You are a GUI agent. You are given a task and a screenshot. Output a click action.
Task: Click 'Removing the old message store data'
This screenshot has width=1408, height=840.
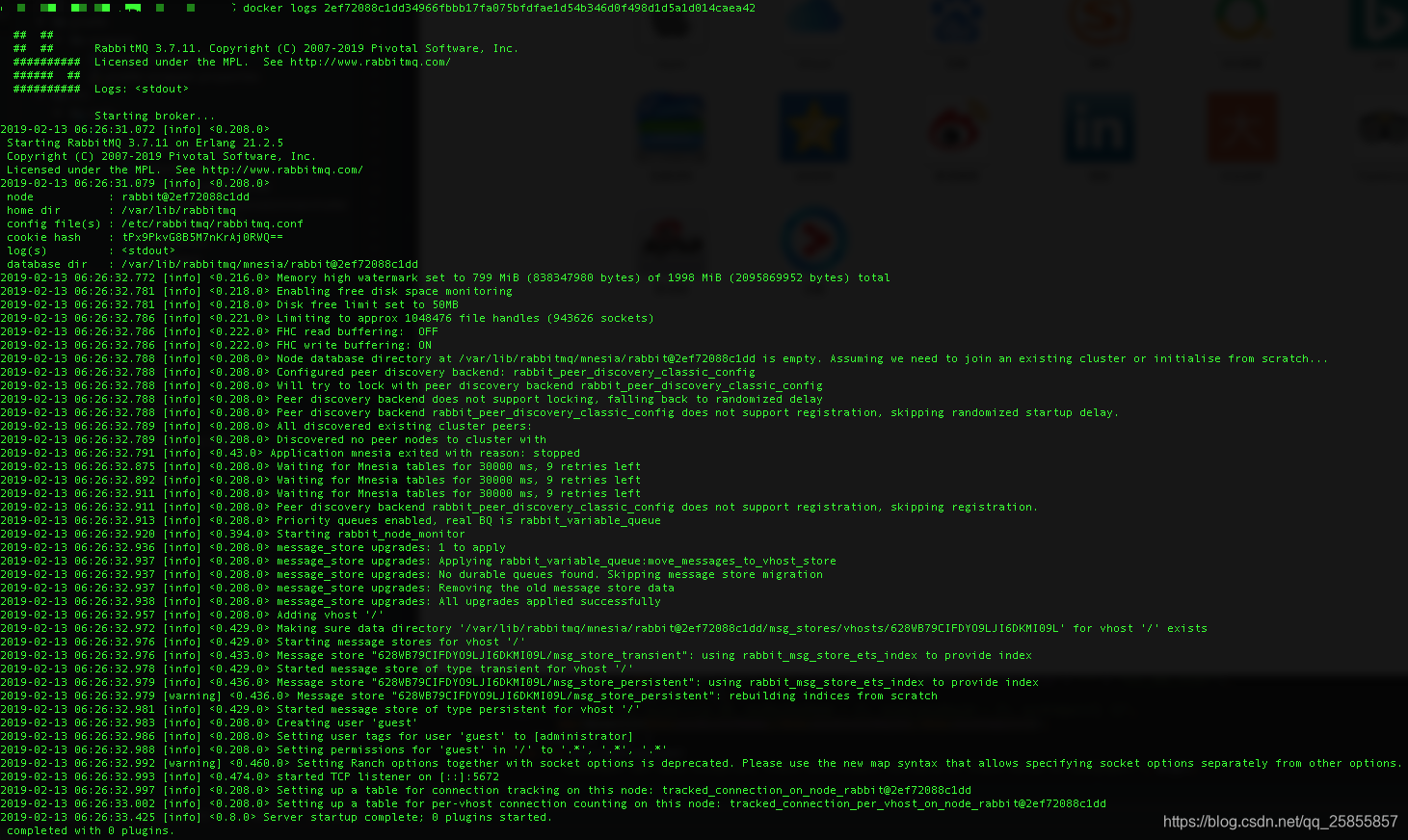(557, 588)
